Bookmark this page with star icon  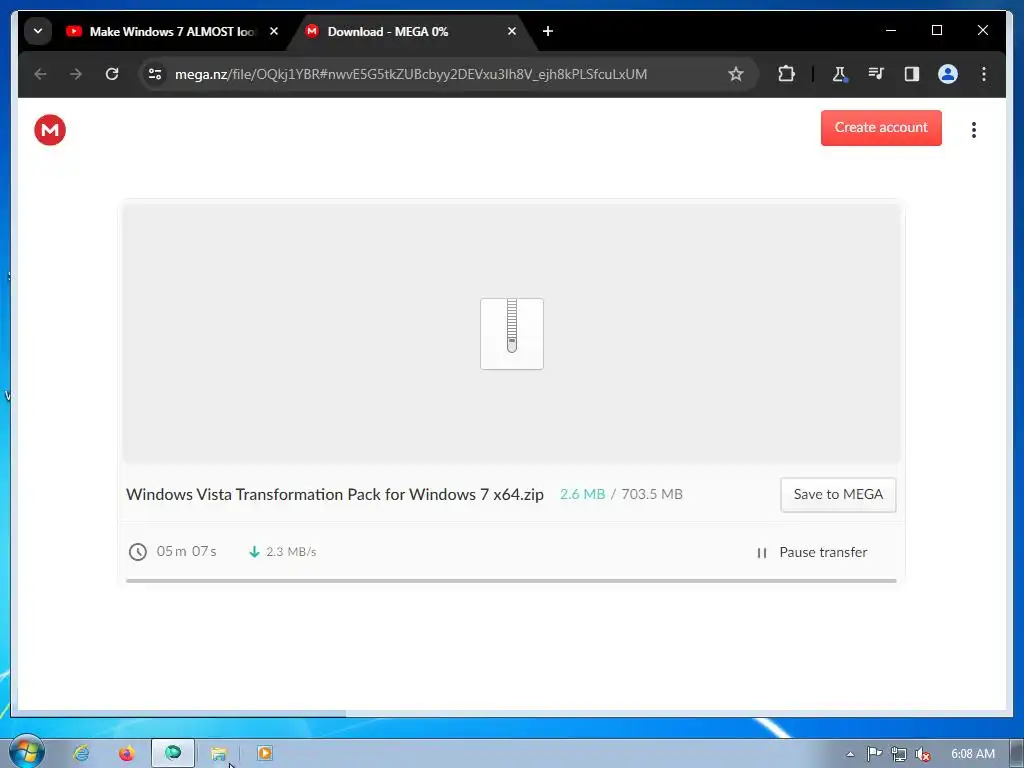point(735,74)
